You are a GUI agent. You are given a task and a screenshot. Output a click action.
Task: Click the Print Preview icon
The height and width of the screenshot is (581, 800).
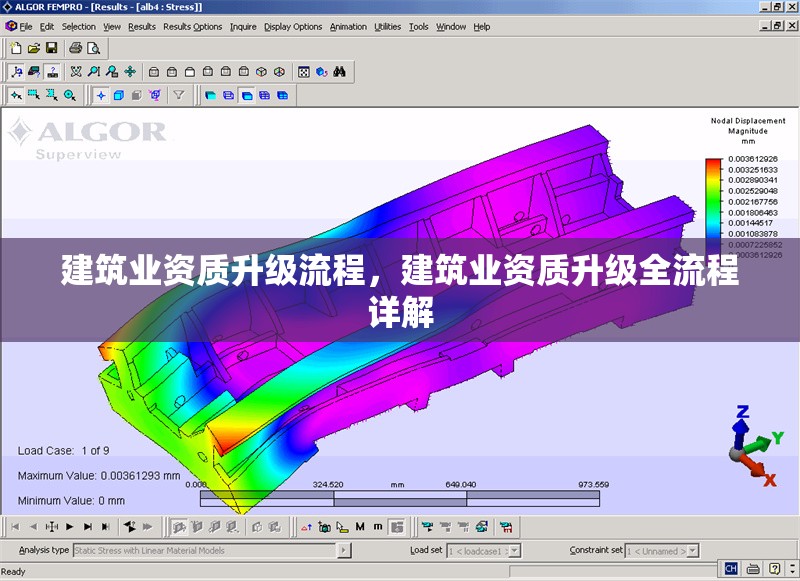[92, 48]
